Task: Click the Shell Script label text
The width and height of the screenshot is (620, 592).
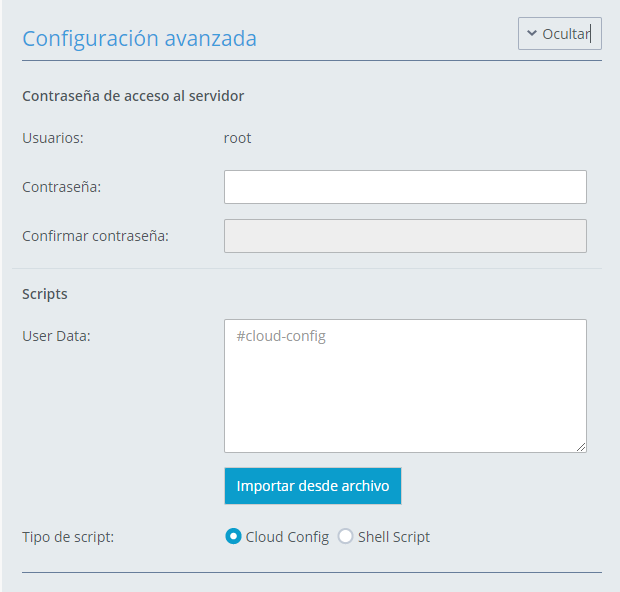Action: tap(394, 537)
